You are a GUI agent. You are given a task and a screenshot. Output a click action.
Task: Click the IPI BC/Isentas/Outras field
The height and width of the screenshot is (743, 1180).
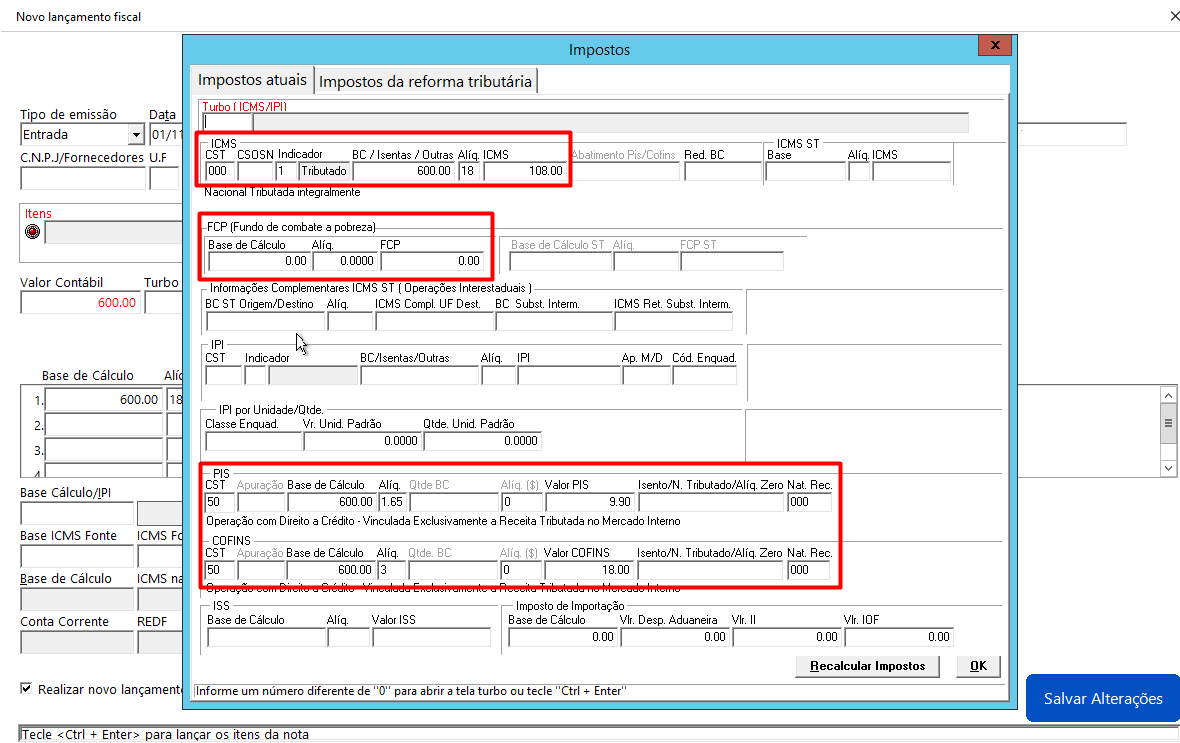(x=419, y=375)
